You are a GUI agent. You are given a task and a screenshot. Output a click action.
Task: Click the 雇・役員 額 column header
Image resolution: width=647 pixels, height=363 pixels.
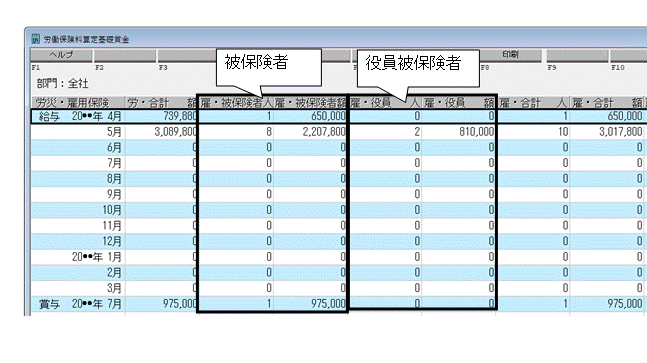click(459, 103)
